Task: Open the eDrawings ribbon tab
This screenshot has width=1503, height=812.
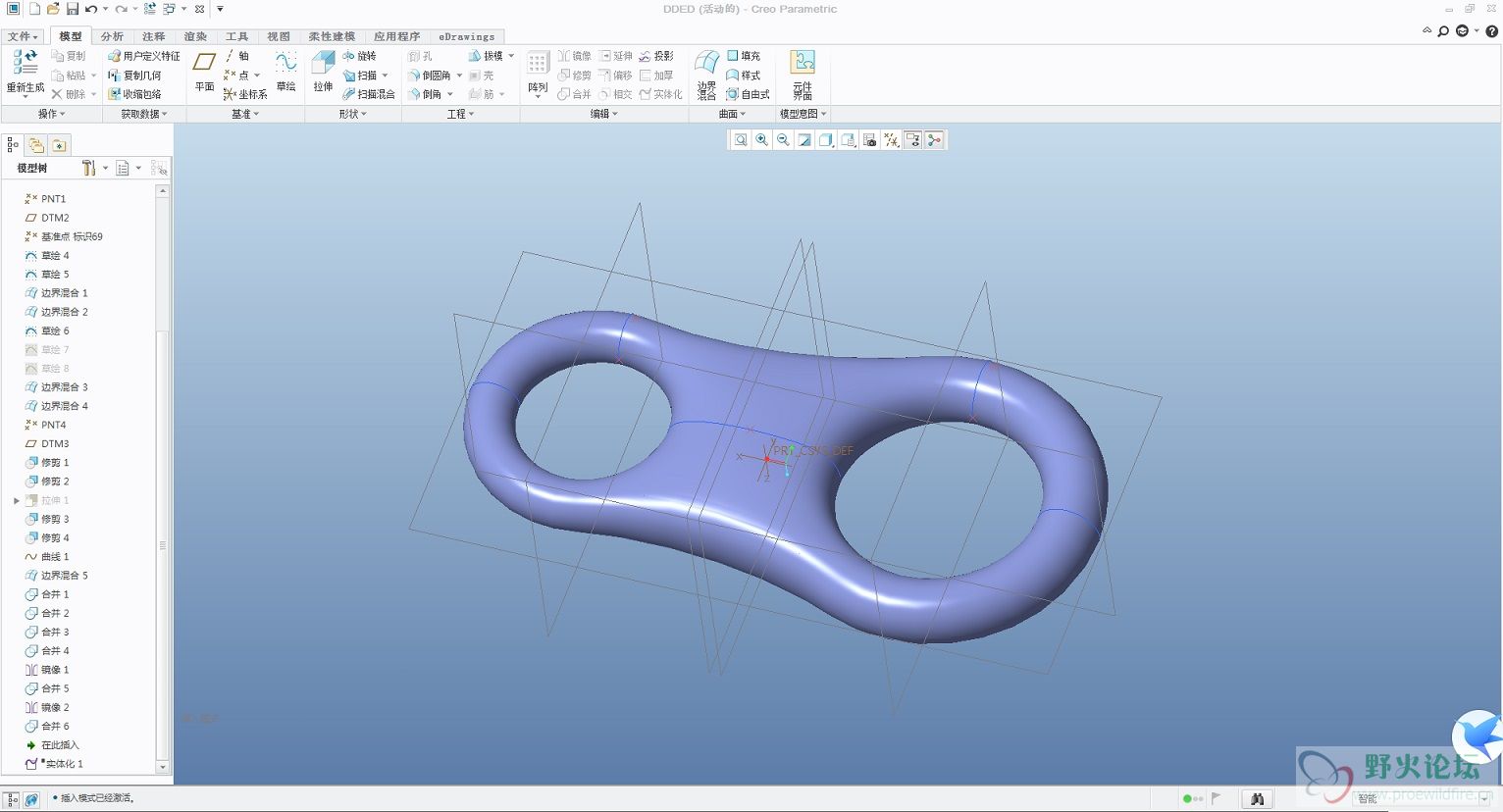Action: coord(467,36)
